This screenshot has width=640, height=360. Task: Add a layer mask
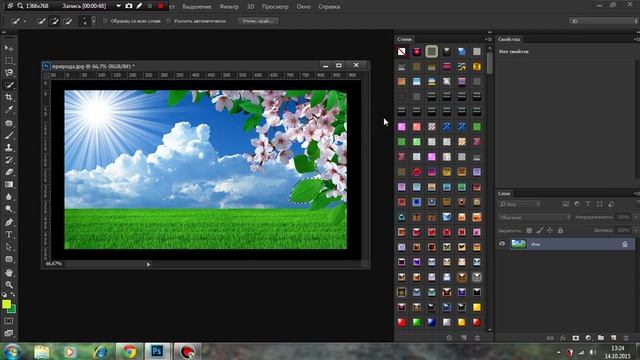576,338
